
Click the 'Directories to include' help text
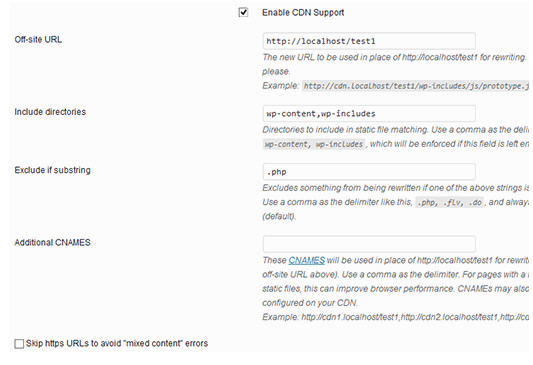[395, 129]
